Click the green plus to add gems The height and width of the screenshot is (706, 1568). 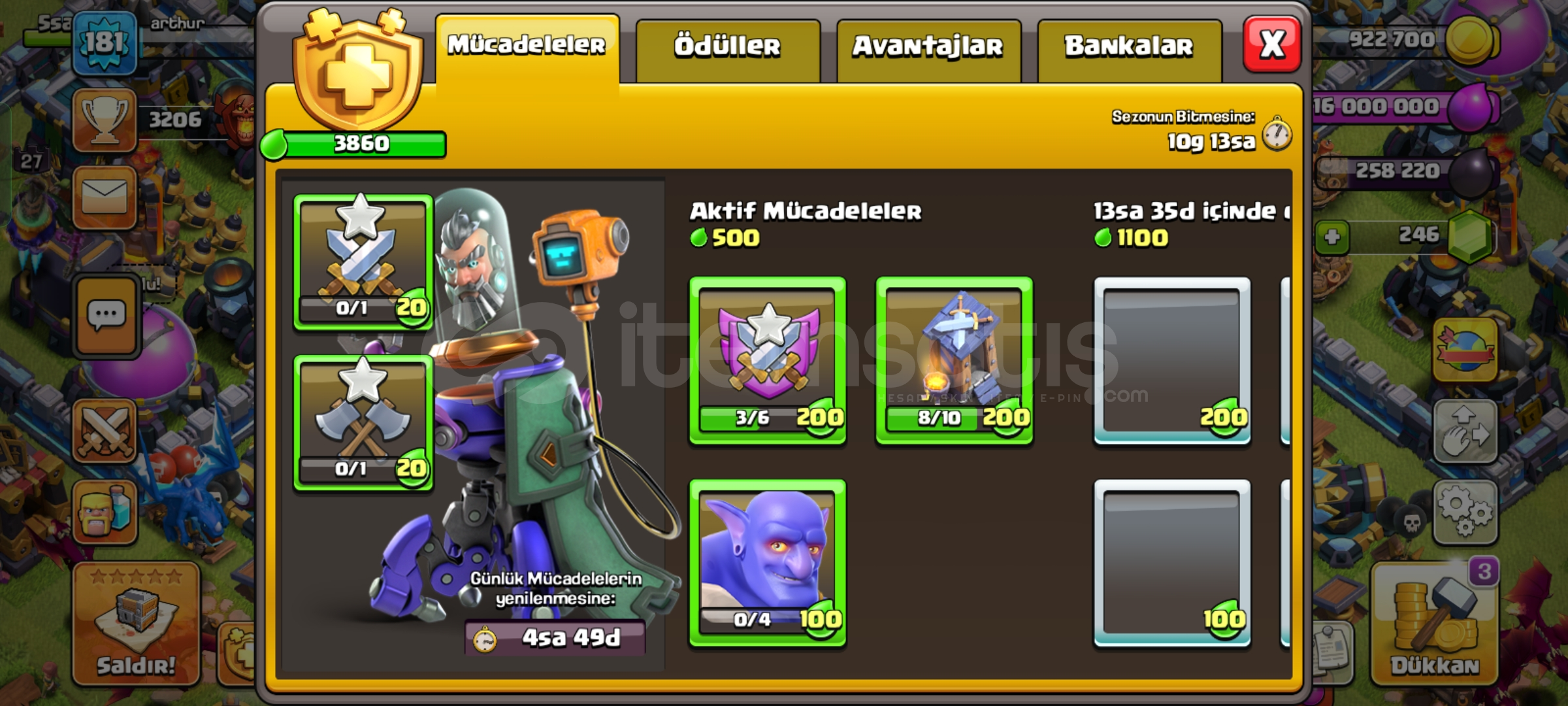[x=1332, y=236]
